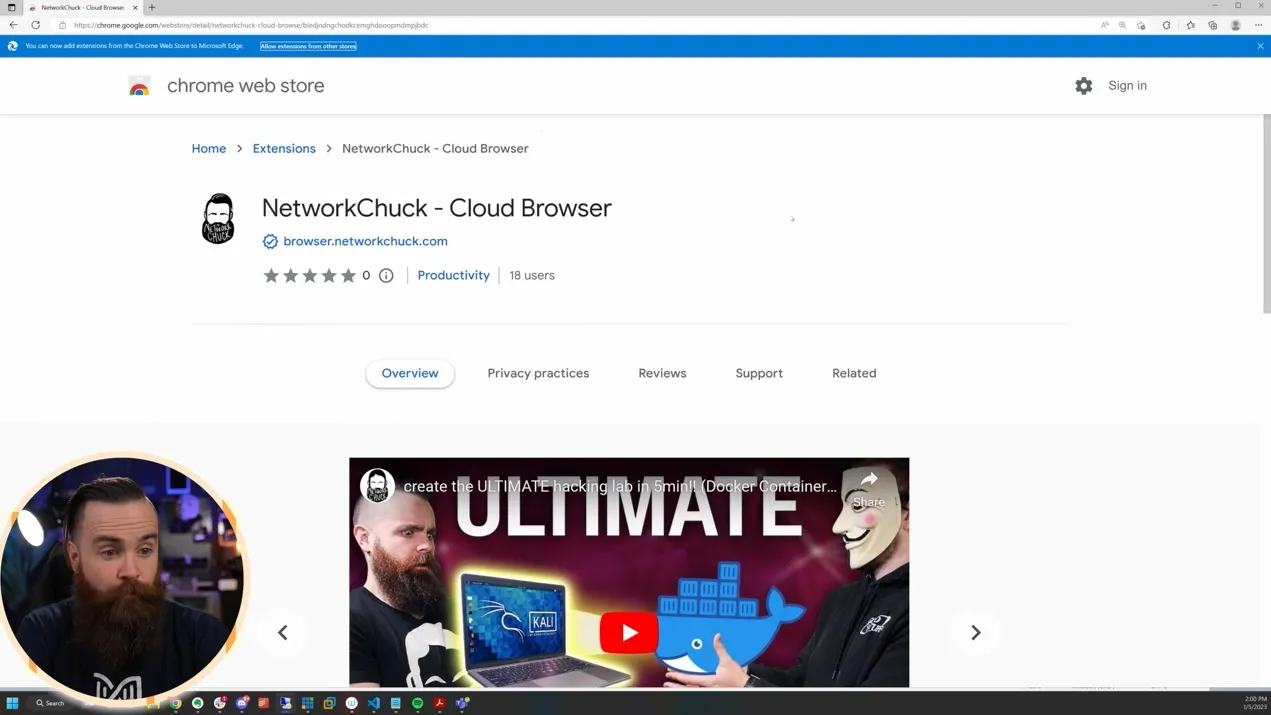1271x715 pixels.
Task: Click the Read Aloud icon in address bar
Action: coord(1105,25)
